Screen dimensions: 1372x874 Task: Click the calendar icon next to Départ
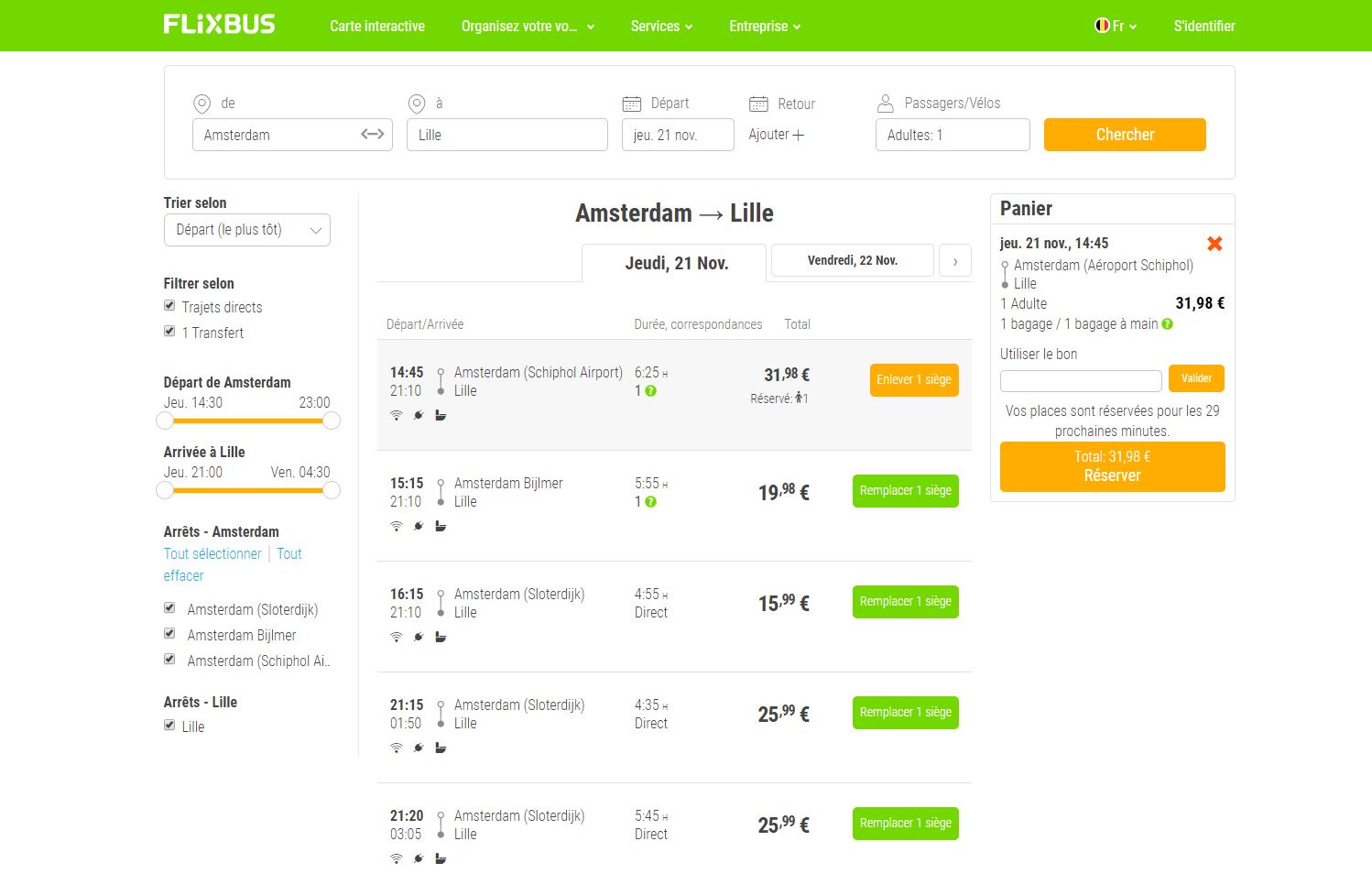(x=631, y=103)
